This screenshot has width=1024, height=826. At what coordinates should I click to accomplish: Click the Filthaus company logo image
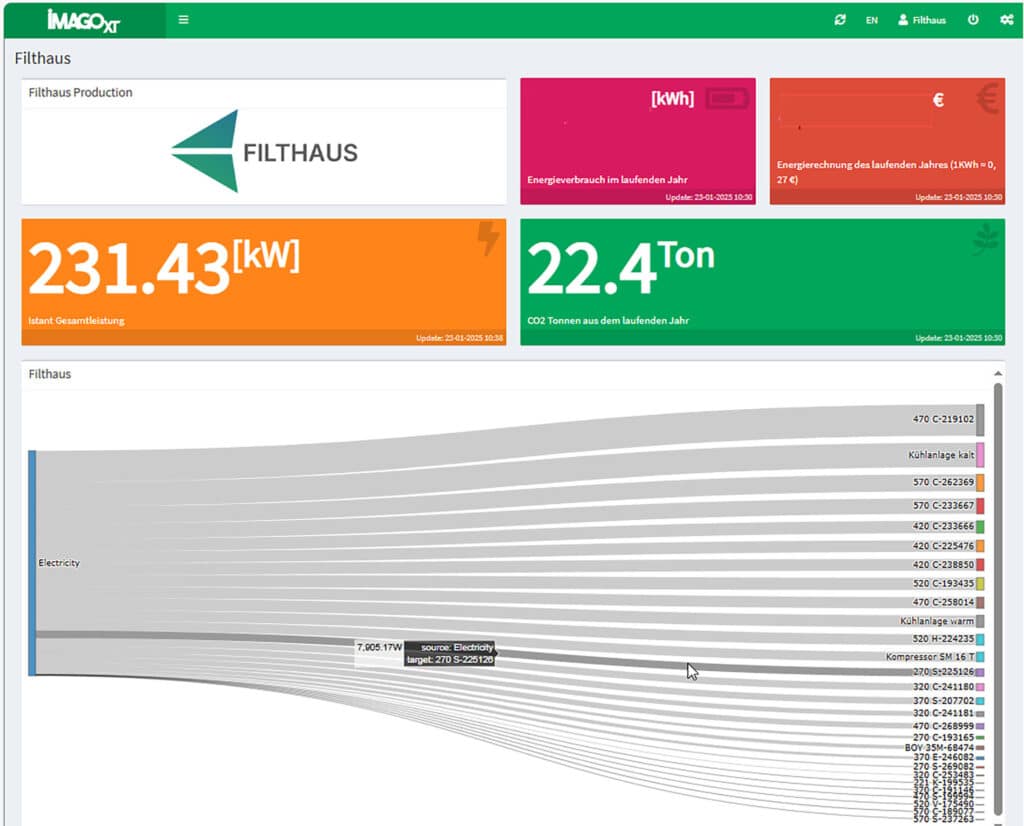point(265,151)
